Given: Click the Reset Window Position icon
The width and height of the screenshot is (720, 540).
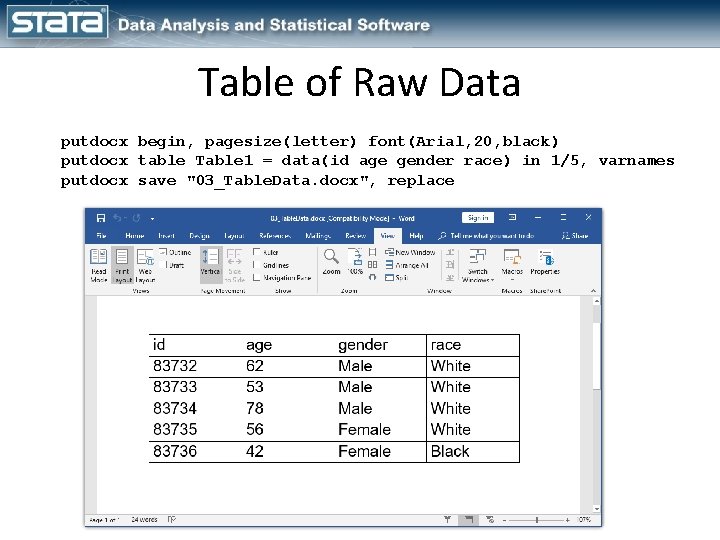Looking at the screenshot, I should click(450, 278).
